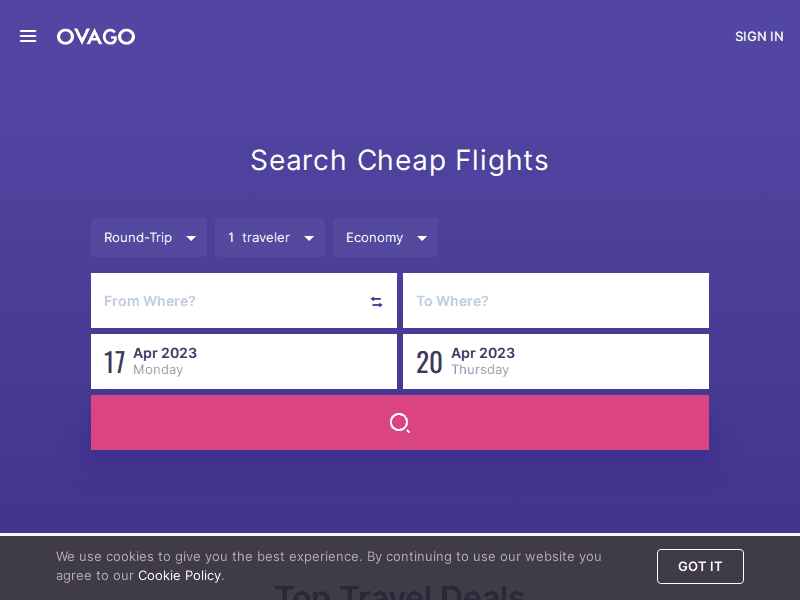This screenshot has height=600, width=800.
Task: Open the departure date 17 Apr 2023
Action: (244, 361)
